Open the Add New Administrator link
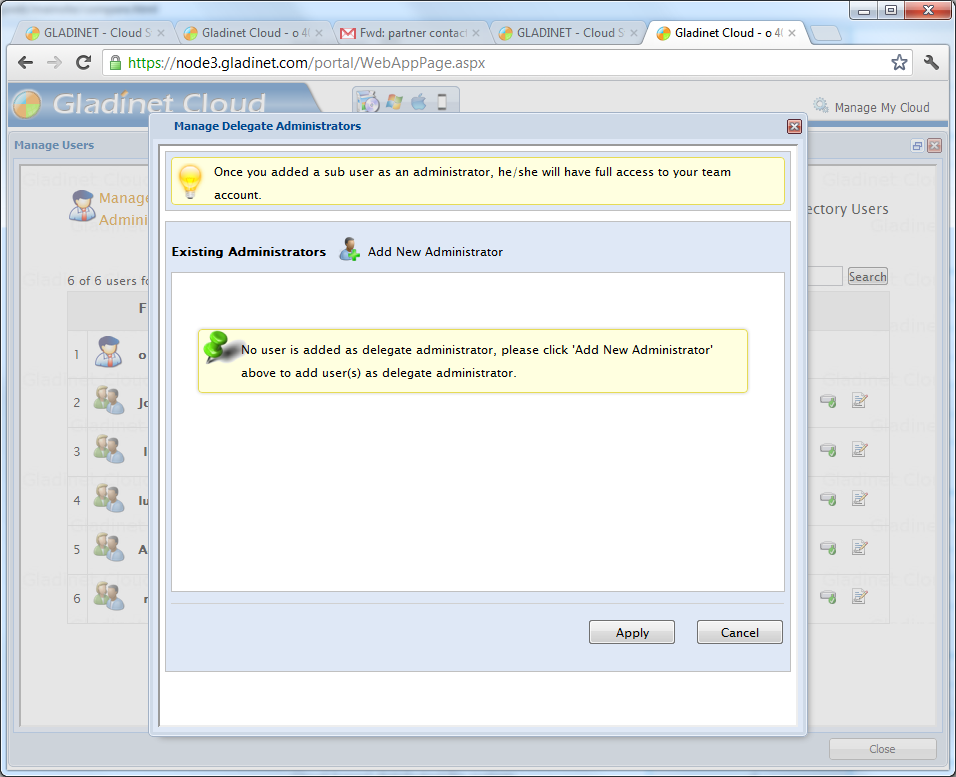This screenshot has height=777, width=956. coord(435,252)
